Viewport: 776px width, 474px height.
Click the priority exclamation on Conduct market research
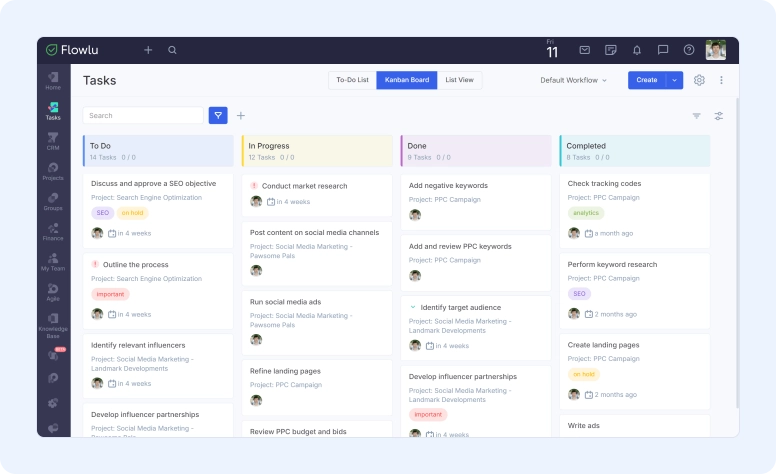tap(254, 186)
